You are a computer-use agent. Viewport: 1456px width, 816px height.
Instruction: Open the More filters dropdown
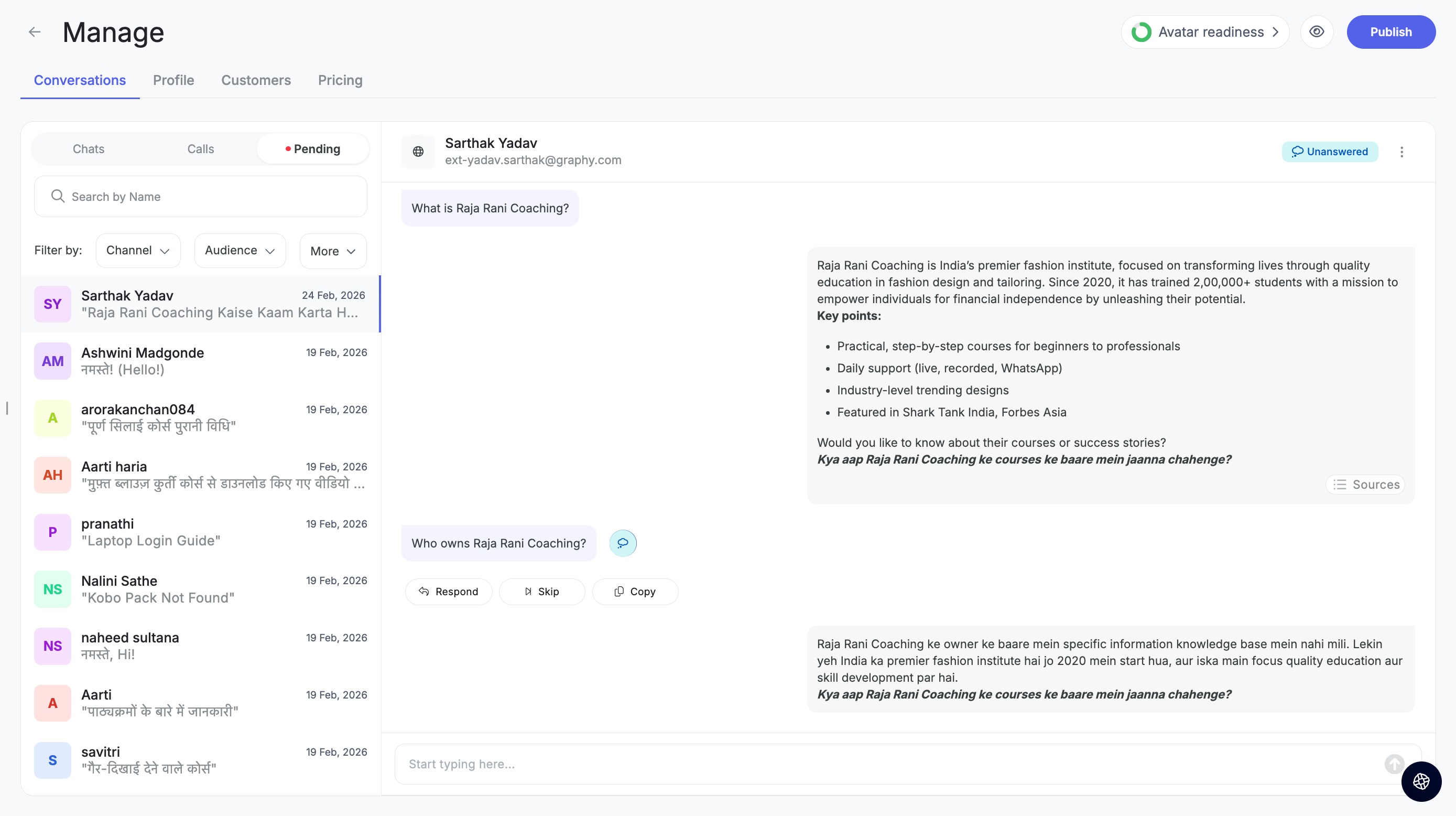click(x=332, y=251)
